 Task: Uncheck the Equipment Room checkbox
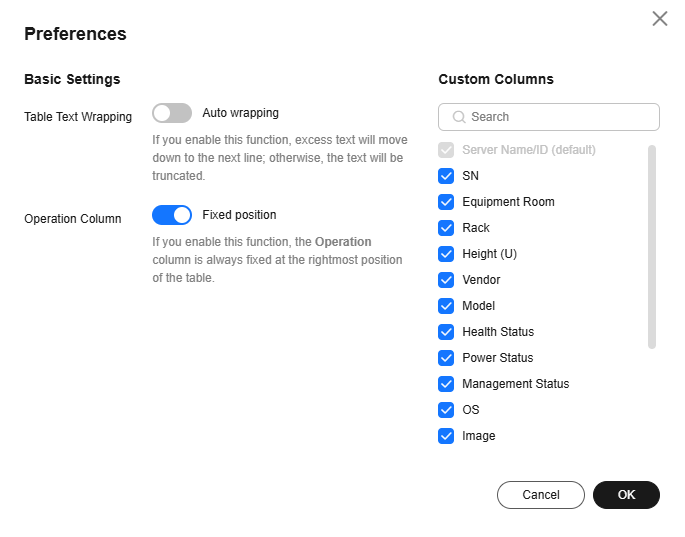(x=446, y=202)
